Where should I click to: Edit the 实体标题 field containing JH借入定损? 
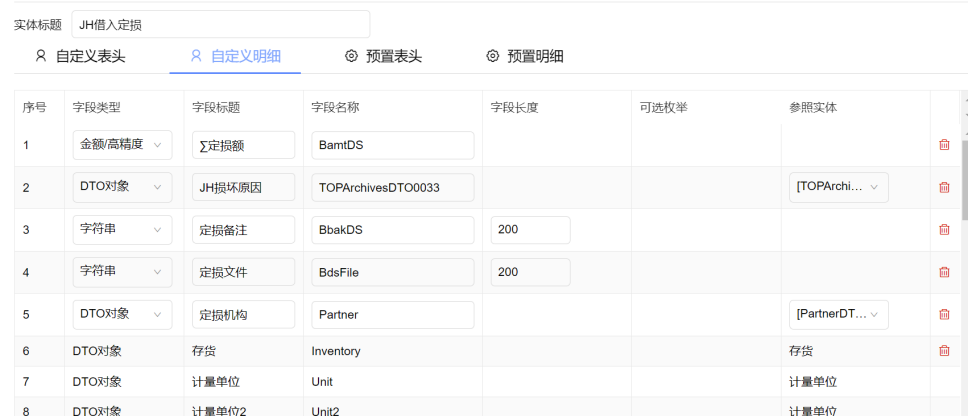[x=221, y=25]
